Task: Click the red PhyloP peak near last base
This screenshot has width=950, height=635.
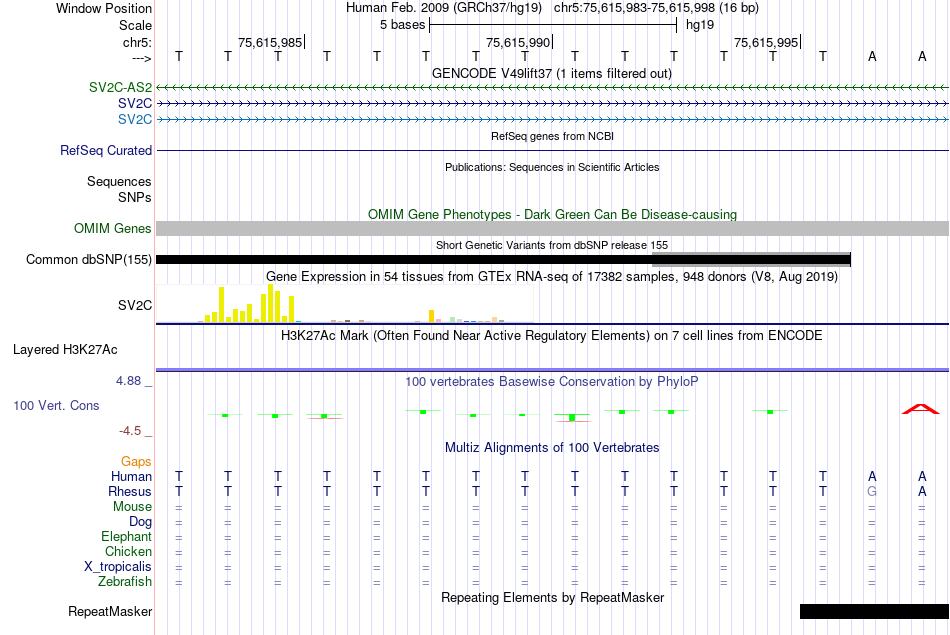Action: click(921, 409)
